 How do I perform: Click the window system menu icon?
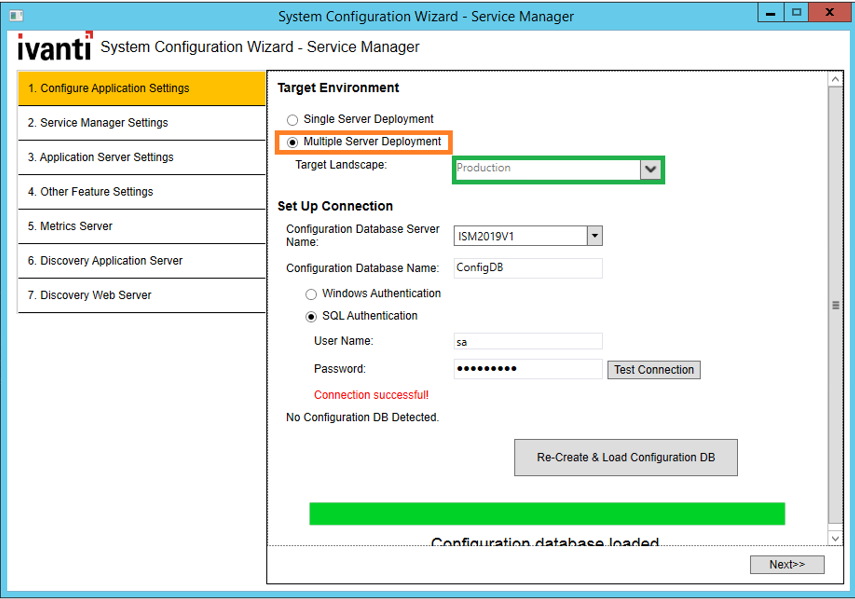[16, 16]
